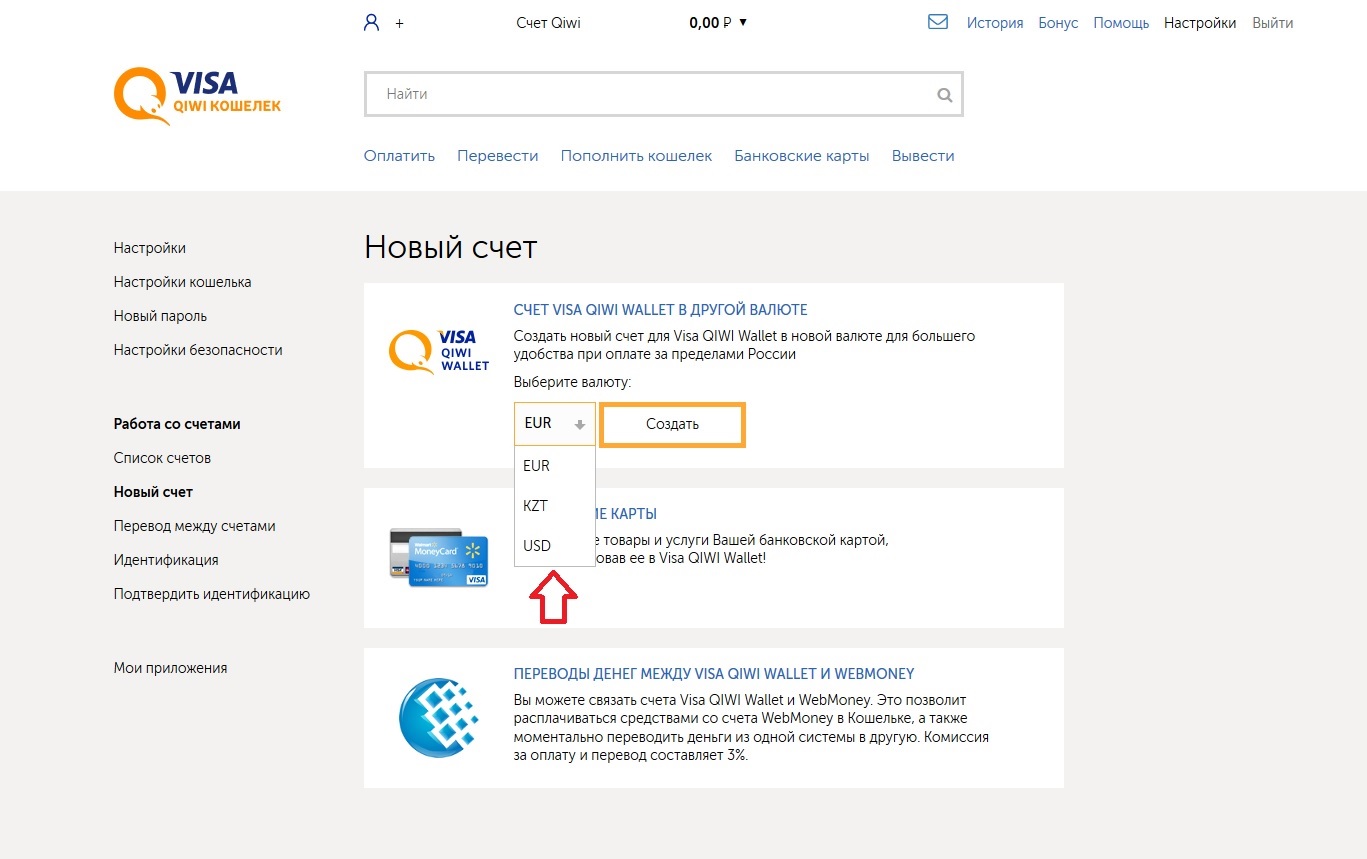Open Перевод между счетами in sidebar
The height and width of the screenshot is (859, 1367).
(x=194, y=526)
